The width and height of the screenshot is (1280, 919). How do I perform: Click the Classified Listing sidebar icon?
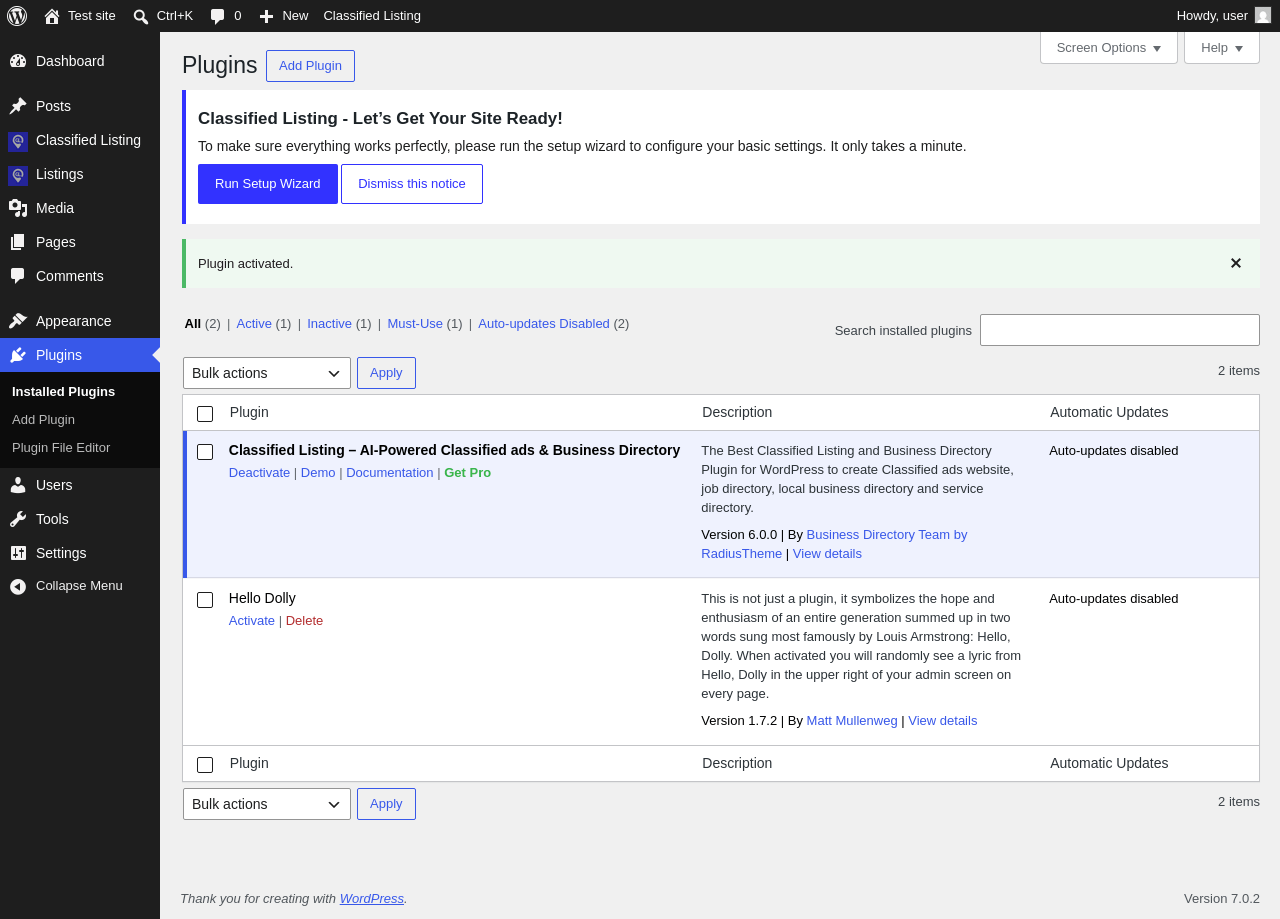(18, 141)
